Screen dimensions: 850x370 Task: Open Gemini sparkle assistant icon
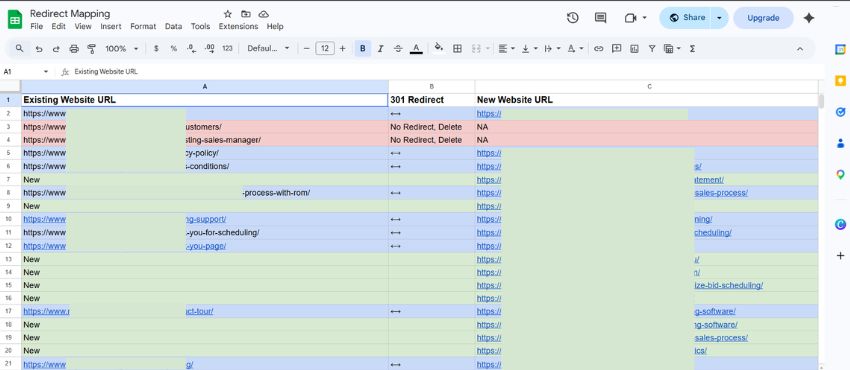pos(809,18)
